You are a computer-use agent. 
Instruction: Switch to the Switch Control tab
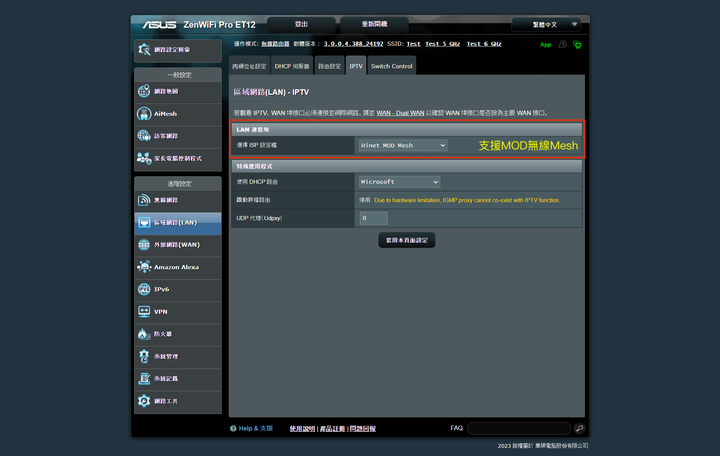[x=392, y=66]
